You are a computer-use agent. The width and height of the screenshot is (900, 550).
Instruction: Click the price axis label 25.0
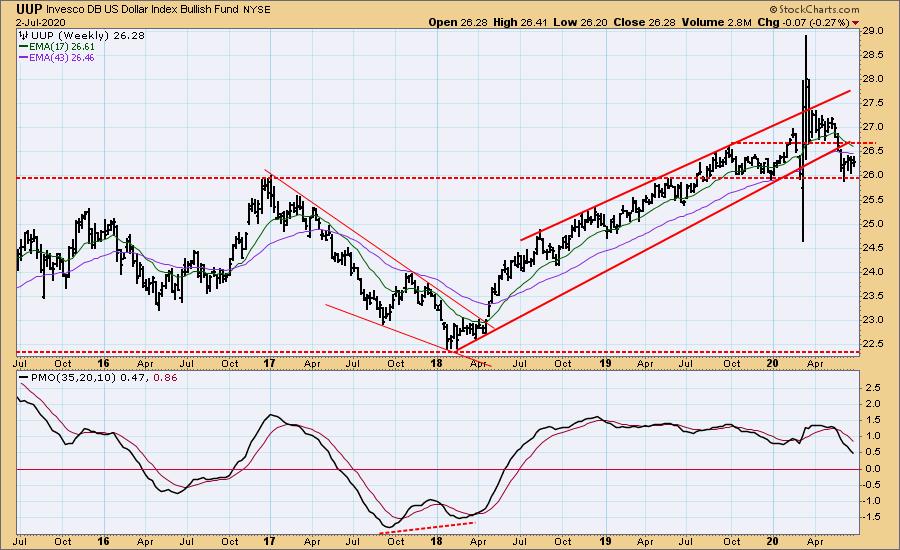(x=872, y=224)
